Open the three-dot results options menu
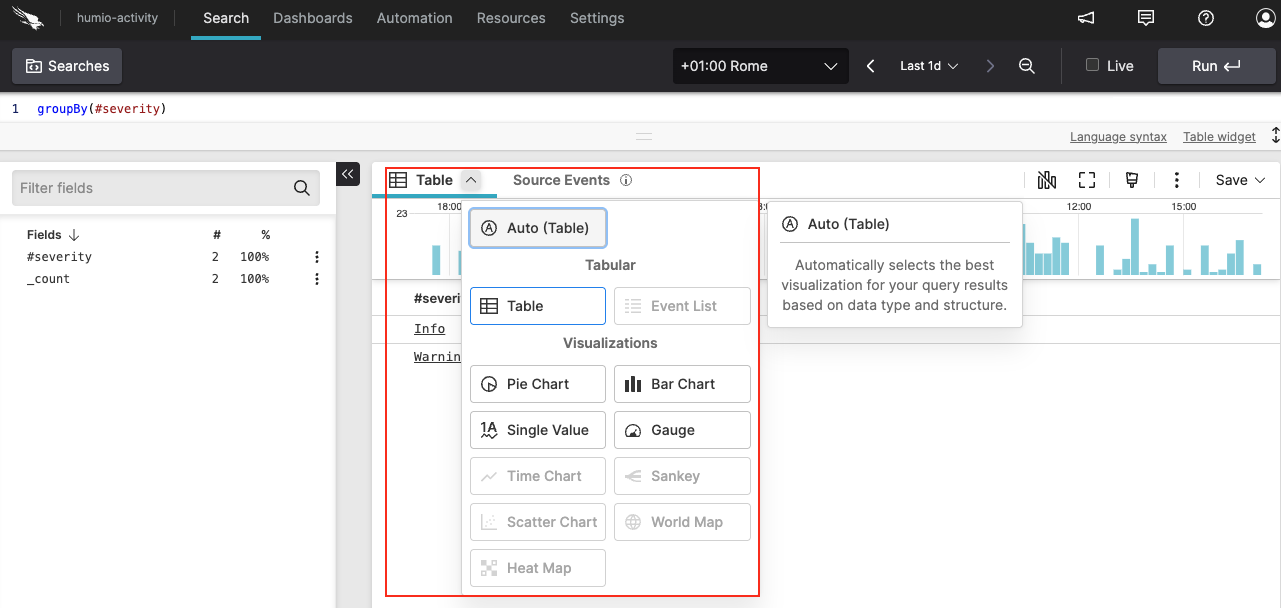 tap(1176, 180)
